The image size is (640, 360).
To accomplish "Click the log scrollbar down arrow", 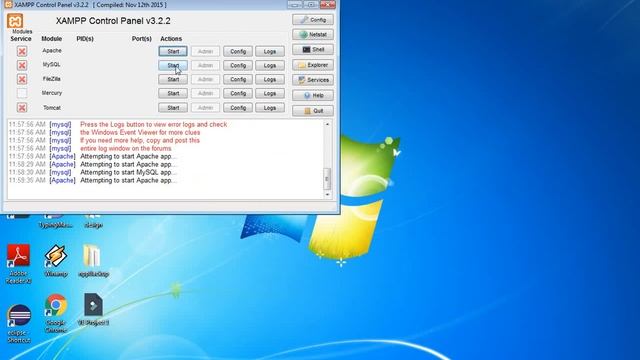I will pyautogui.click(x=327, y=195).
